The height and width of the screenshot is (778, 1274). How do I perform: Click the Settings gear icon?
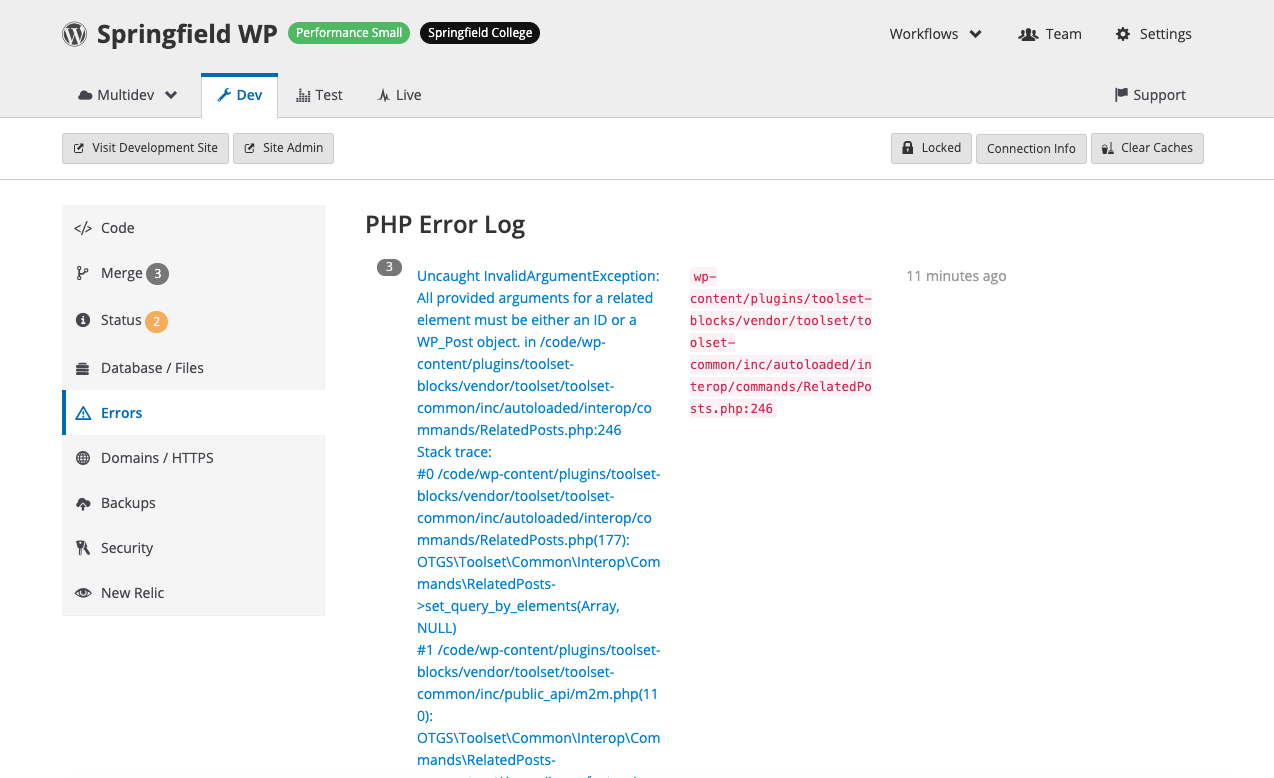pos(1123,34)
